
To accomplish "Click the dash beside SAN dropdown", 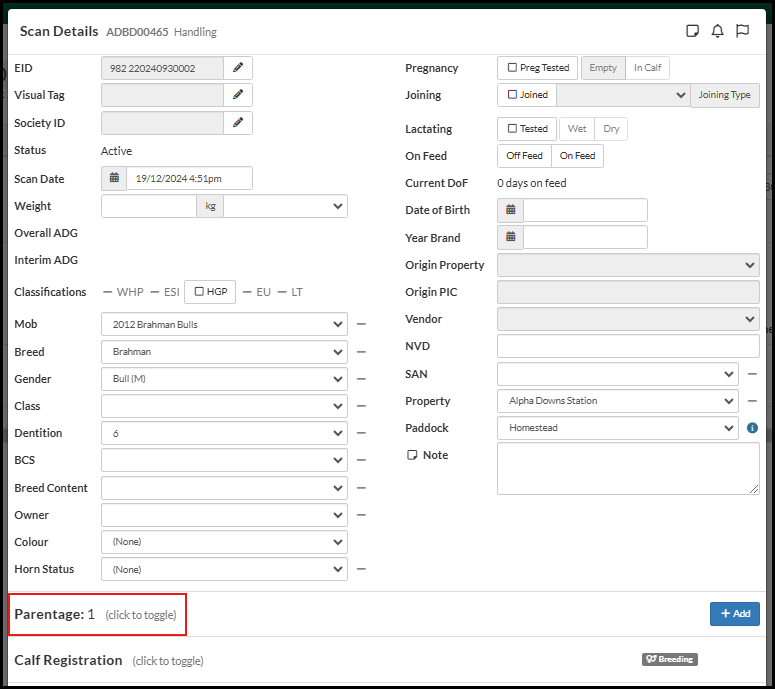I will 752,374.
